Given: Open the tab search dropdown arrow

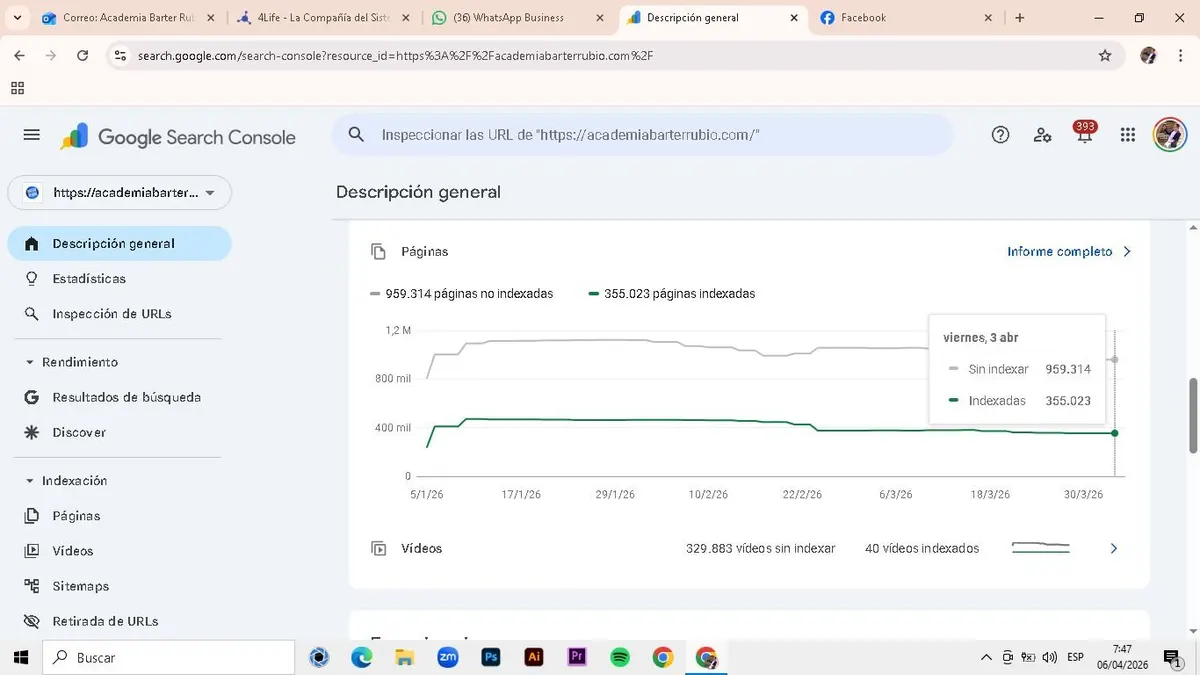Looking at the screenshot, I should tap(20, 18).
